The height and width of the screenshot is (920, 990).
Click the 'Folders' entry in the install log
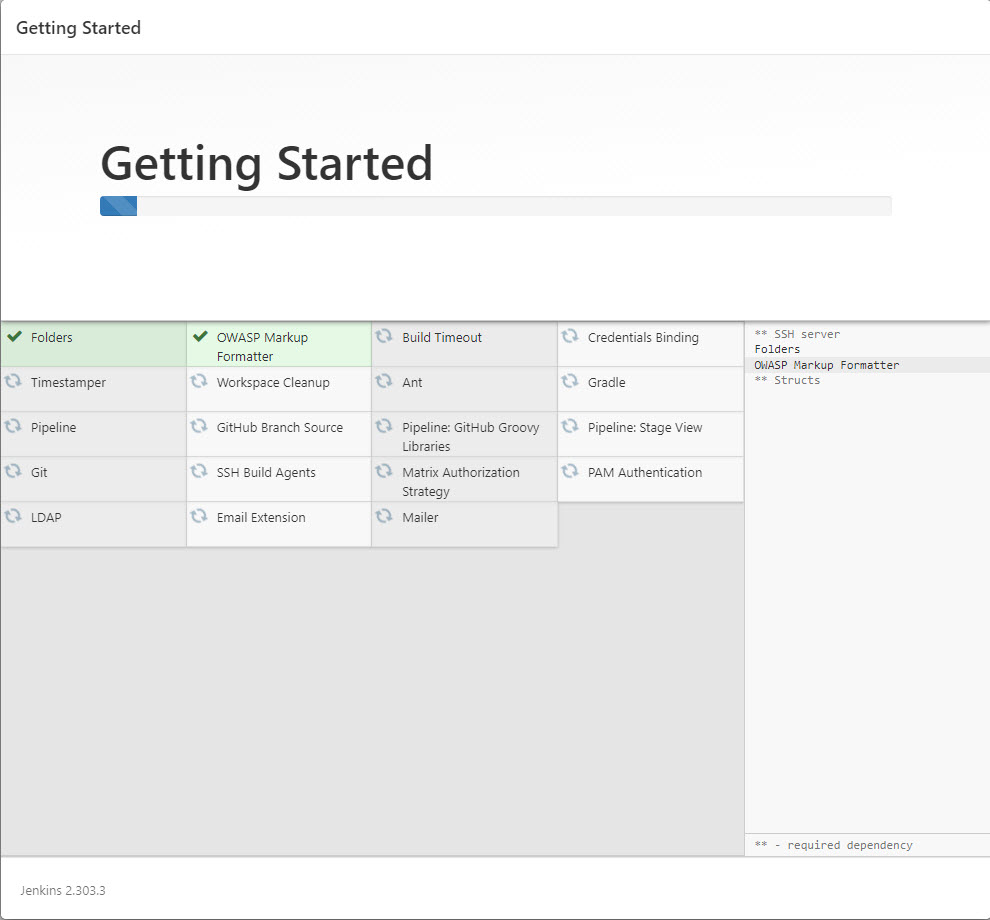tap(777, 349)
